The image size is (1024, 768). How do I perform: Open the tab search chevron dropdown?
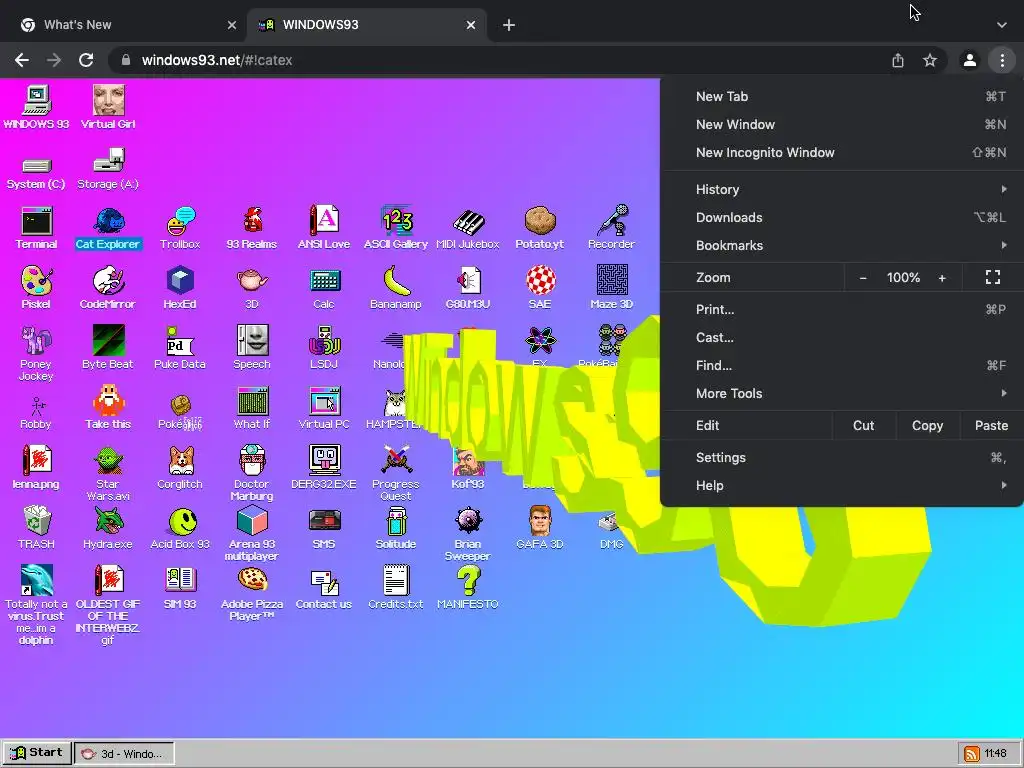(1002, 25)
